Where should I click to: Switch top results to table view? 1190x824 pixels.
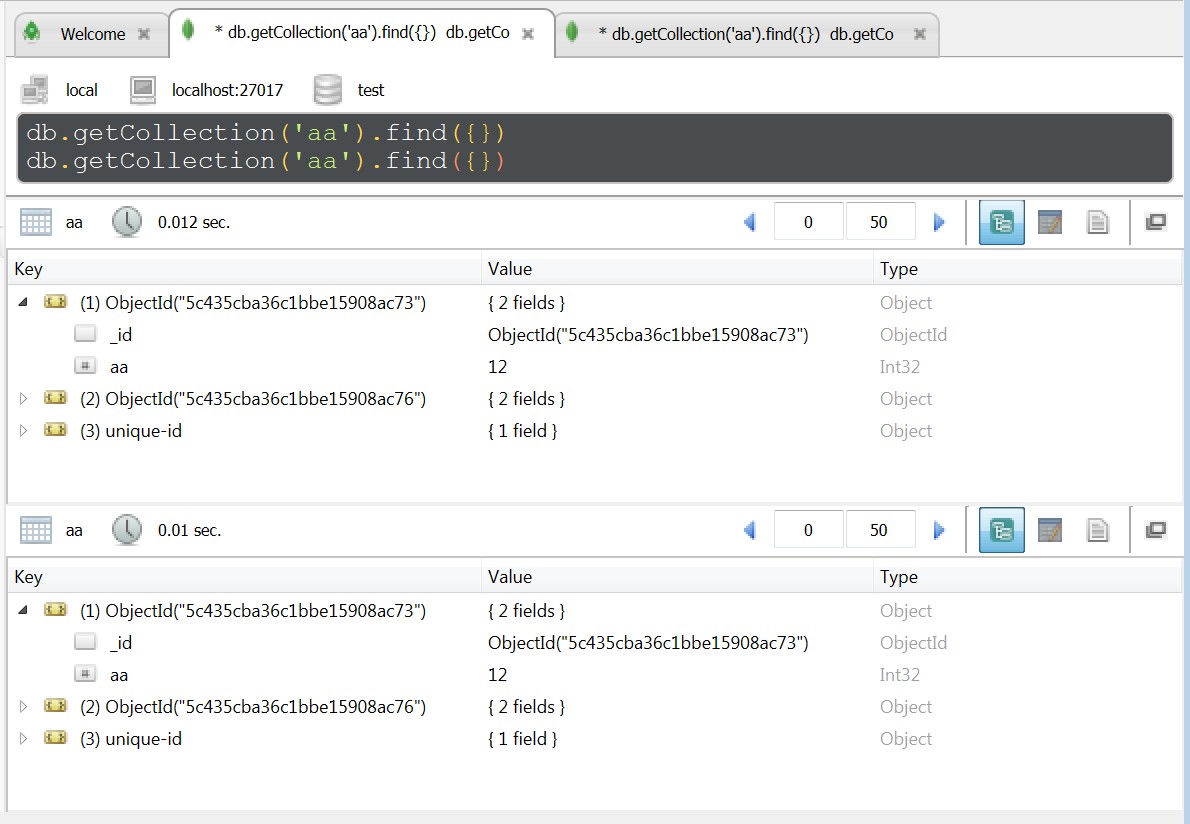1050,222
